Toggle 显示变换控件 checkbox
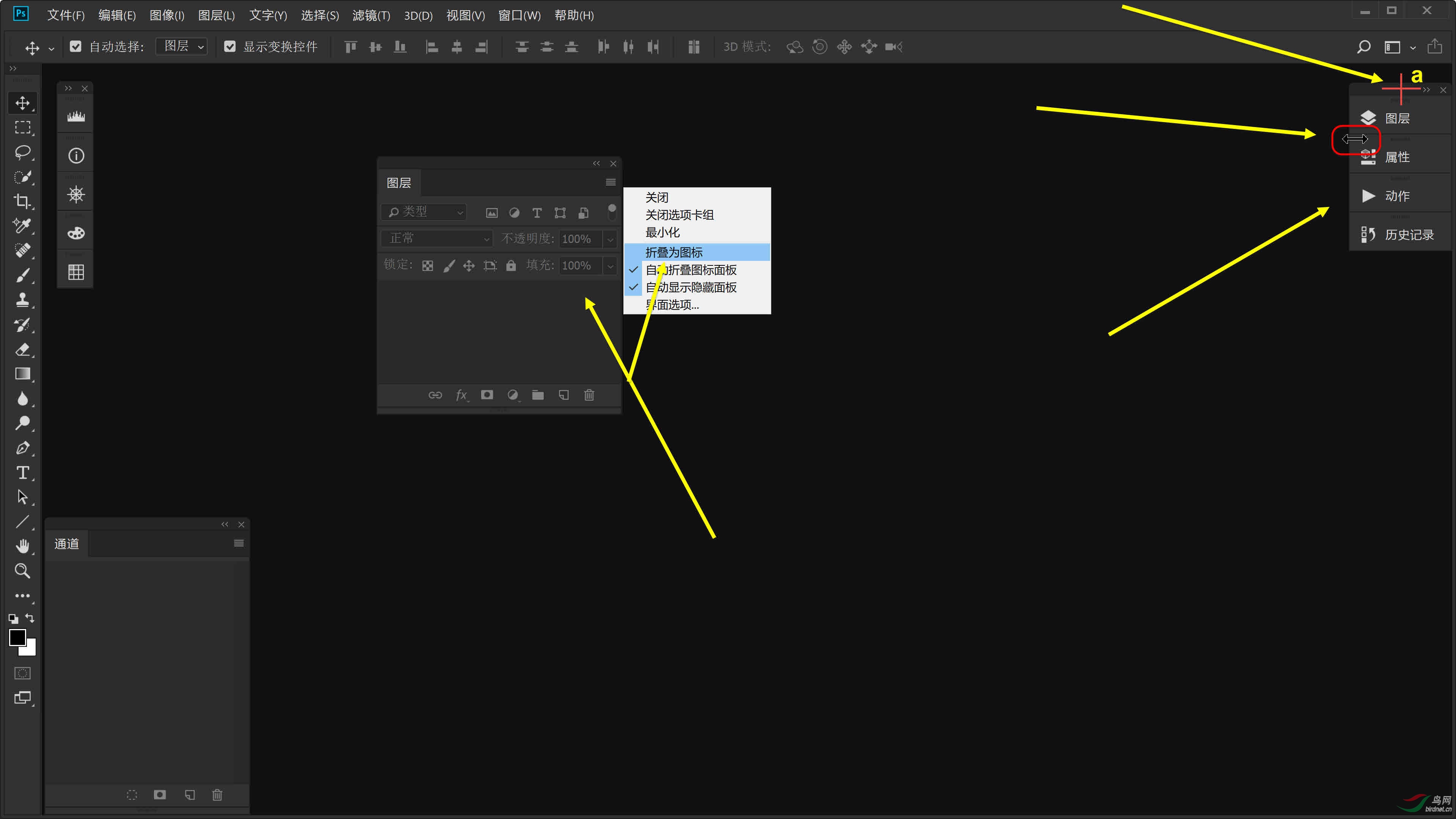 pos(229,46)
